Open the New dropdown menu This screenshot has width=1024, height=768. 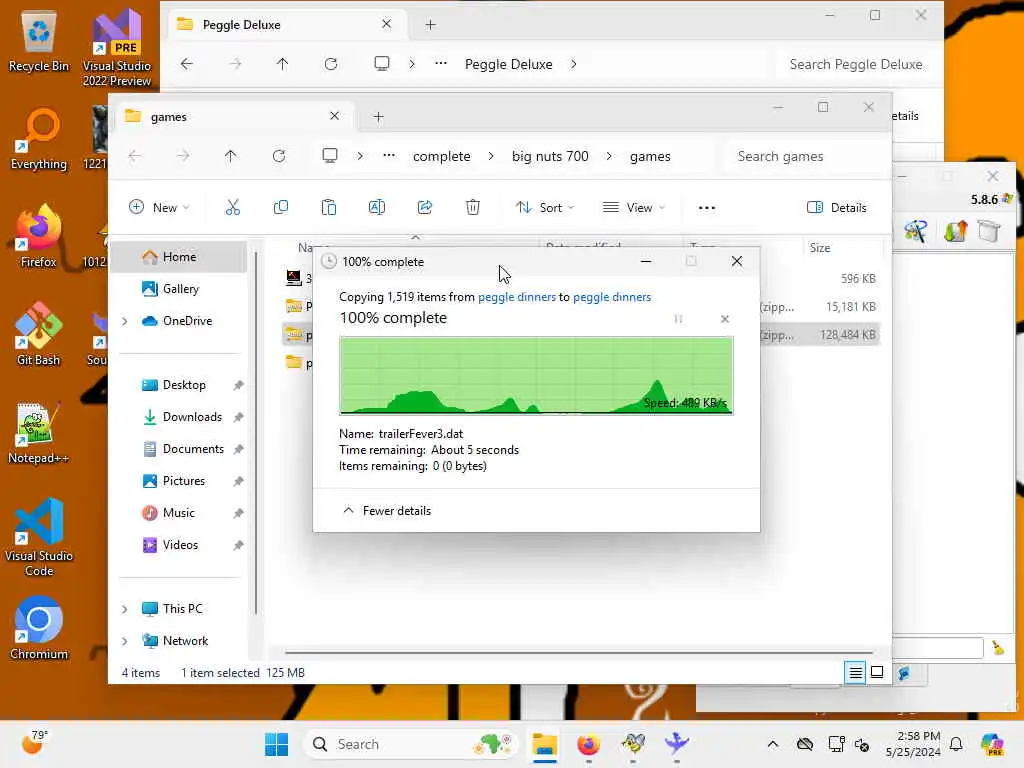click(159, 208)
